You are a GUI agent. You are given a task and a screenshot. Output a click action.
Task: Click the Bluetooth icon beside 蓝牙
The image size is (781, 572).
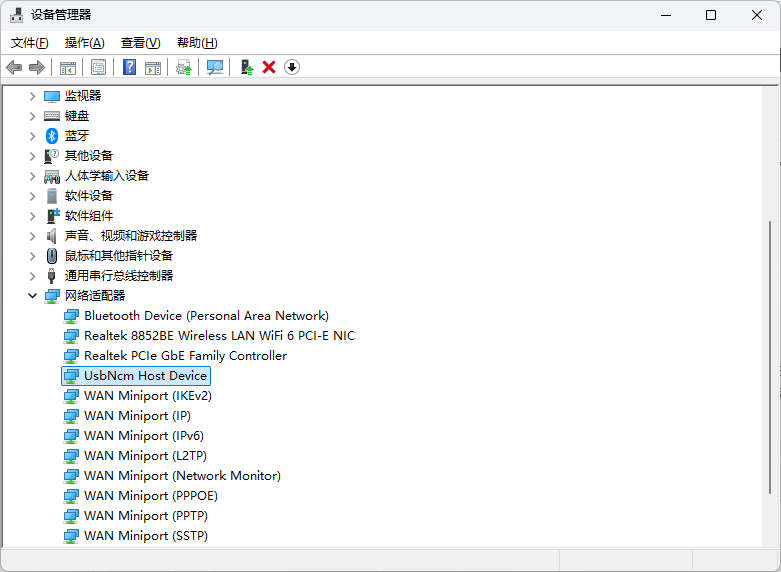click(x=52, y=136)
